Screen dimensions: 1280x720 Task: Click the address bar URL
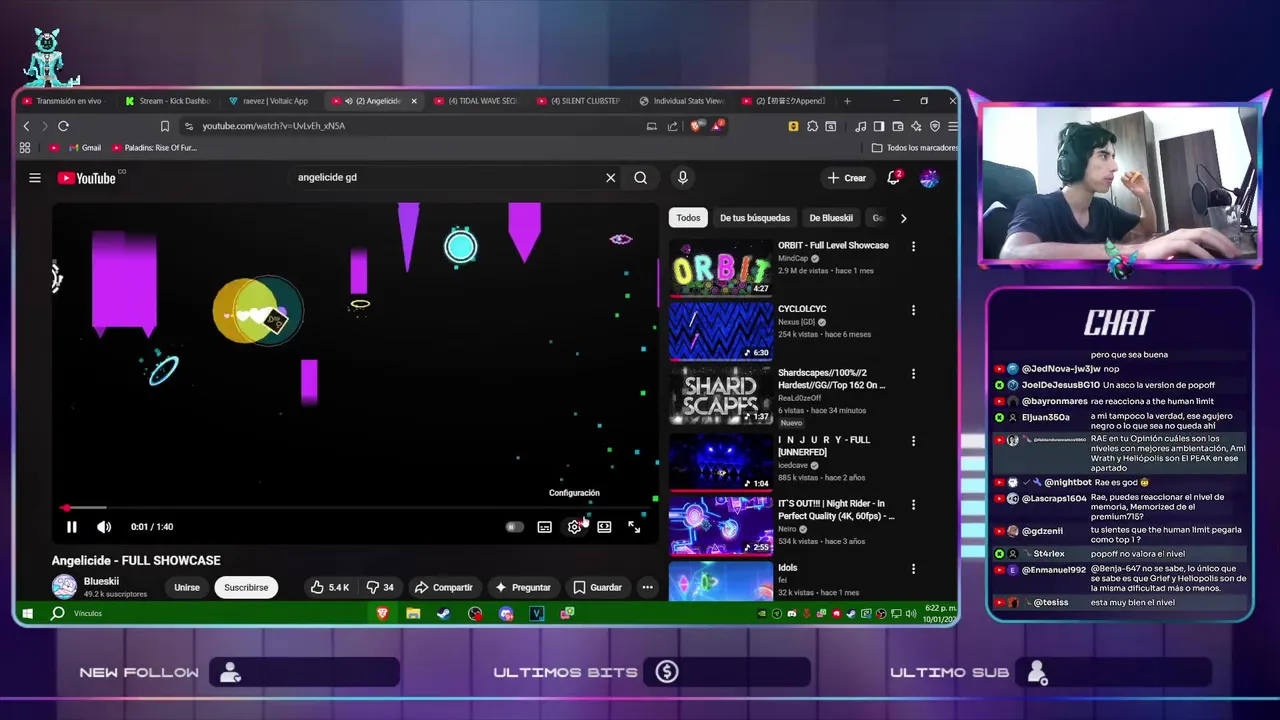coord(273,126)
